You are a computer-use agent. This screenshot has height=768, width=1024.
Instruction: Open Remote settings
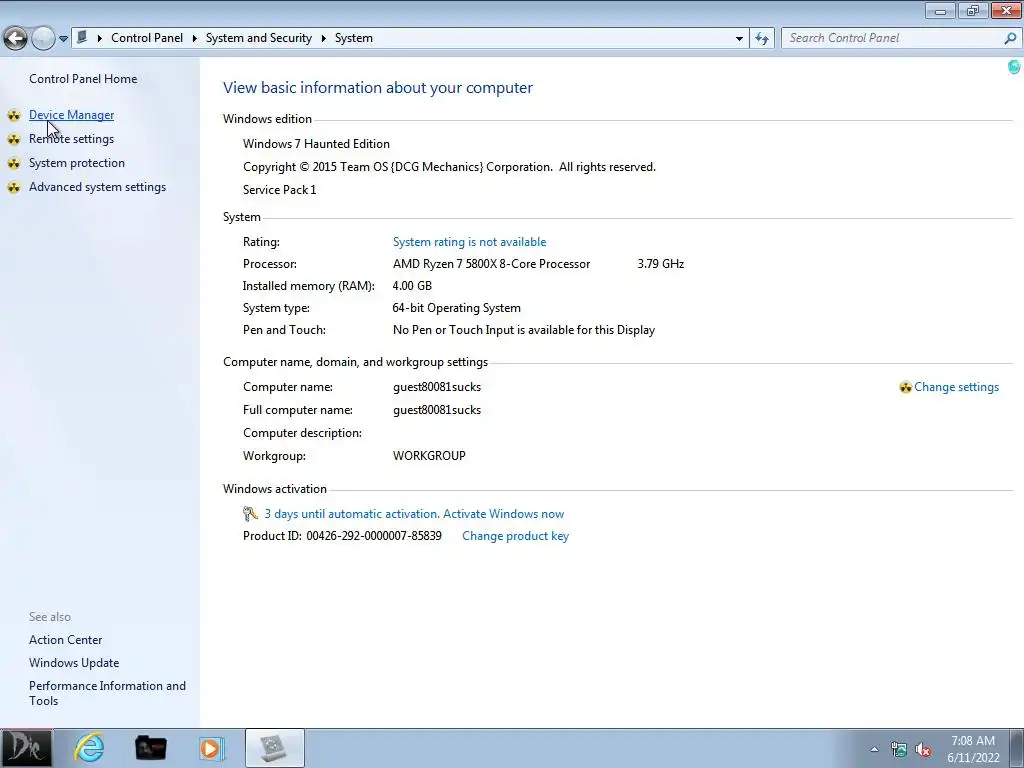(71, 139)
